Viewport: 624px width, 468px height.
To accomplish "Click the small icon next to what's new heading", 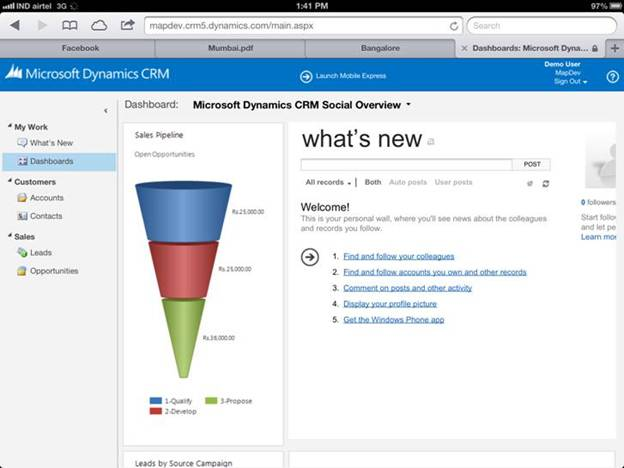I will pyautogui.click(x=431, y=141).
